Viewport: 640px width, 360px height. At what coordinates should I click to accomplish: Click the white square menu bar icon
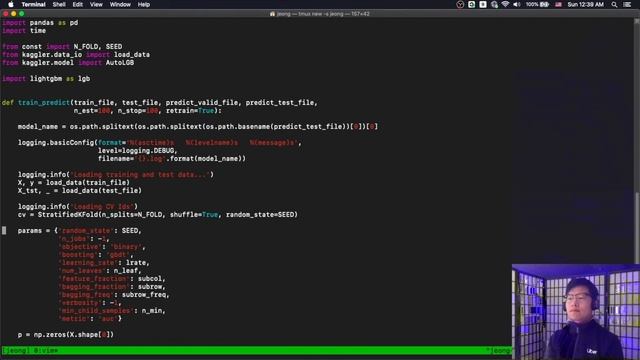click(483, 4)
